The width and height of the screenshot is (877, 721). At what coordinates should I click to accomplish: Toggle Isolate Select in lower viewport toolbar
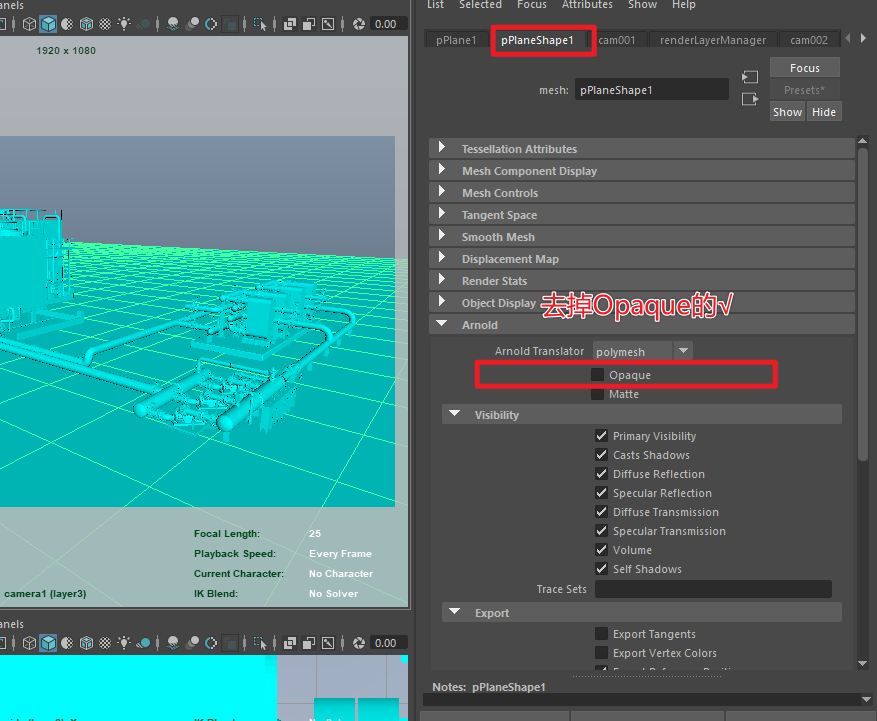pos(260,643)
